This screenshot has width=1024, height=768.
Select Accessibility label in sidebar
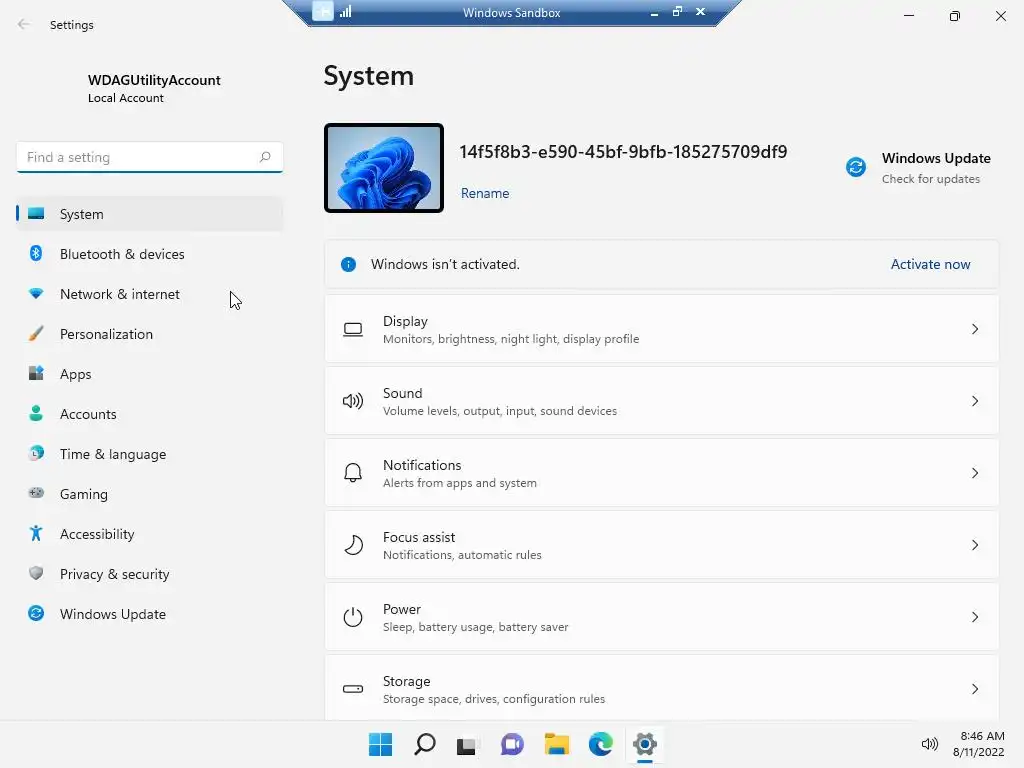pos(97,534)
